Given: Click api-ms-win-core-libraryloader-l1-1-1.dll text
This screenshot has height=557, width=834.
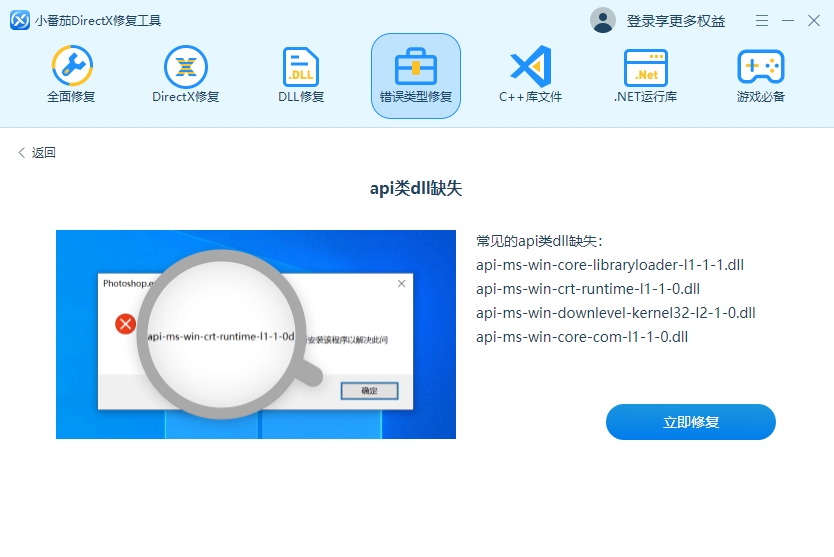Looking at the screenshot, I should 610,265.
